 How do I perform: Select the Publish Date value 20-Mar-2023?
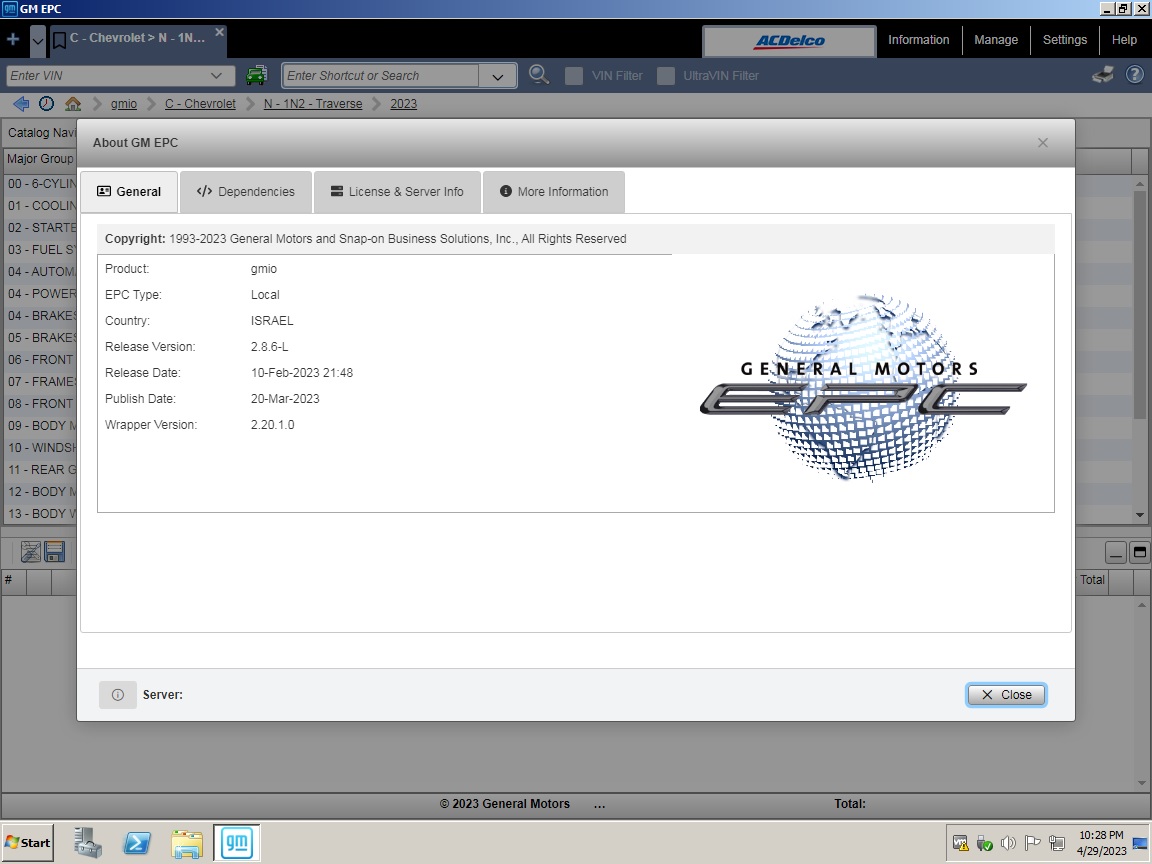pos(285,399)
